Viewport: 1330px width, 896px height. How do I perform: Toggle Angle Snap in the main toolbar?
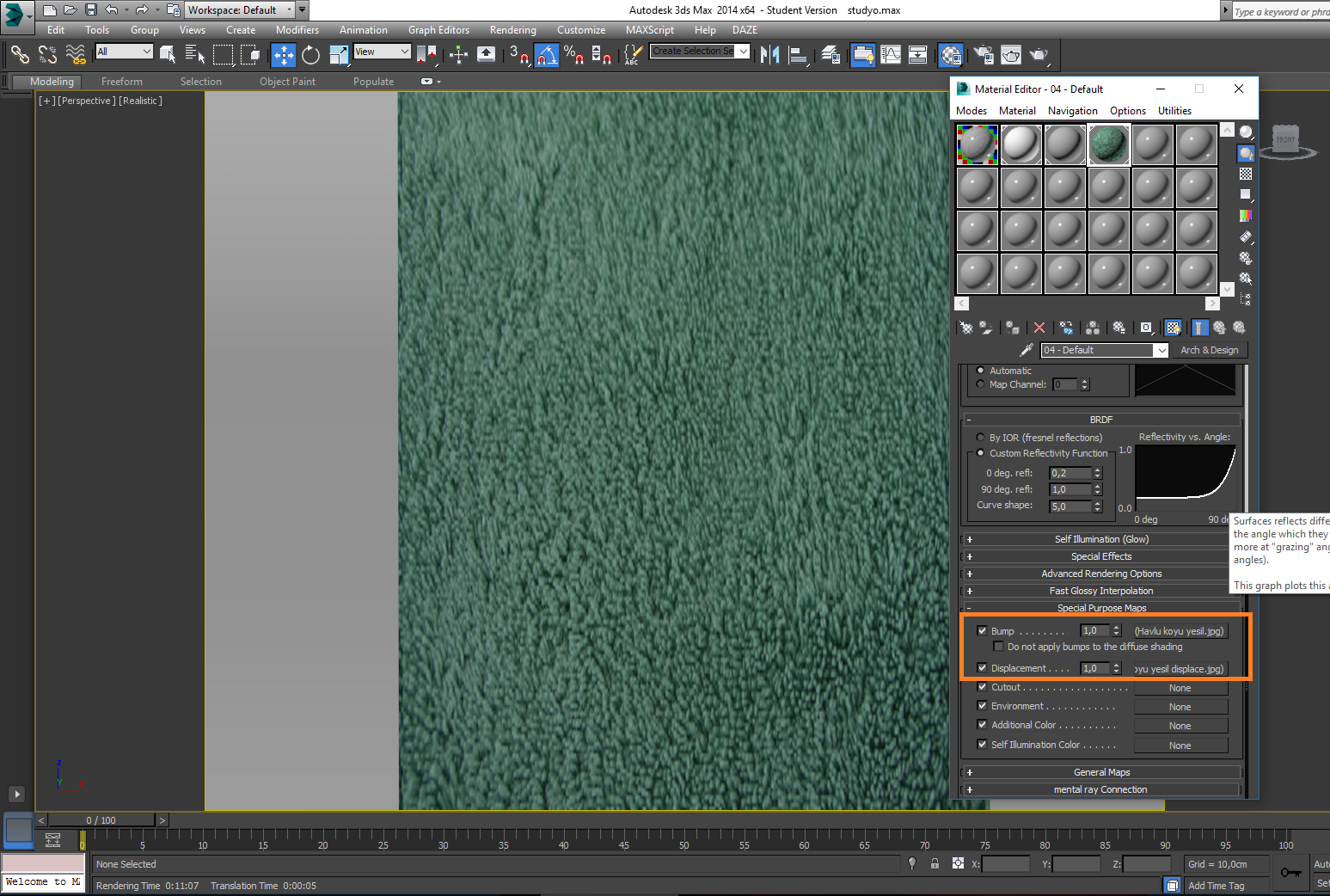click(x=546, y=54)
